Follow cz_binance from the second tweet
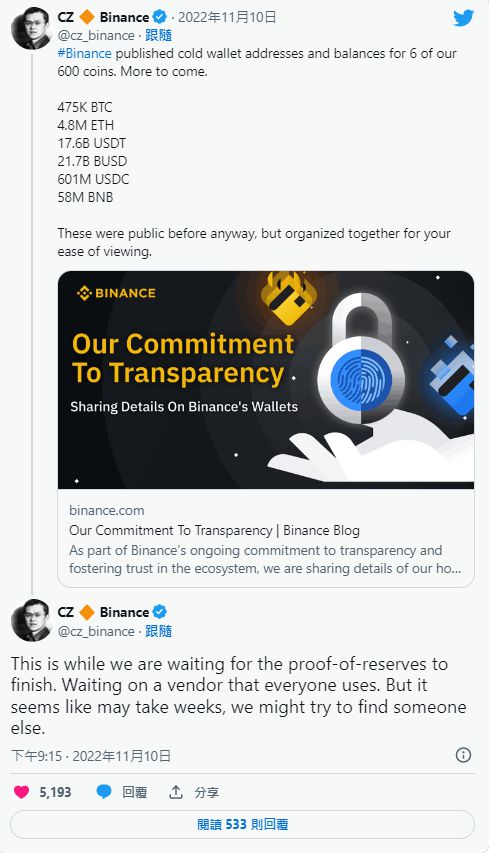 (159, 631)
